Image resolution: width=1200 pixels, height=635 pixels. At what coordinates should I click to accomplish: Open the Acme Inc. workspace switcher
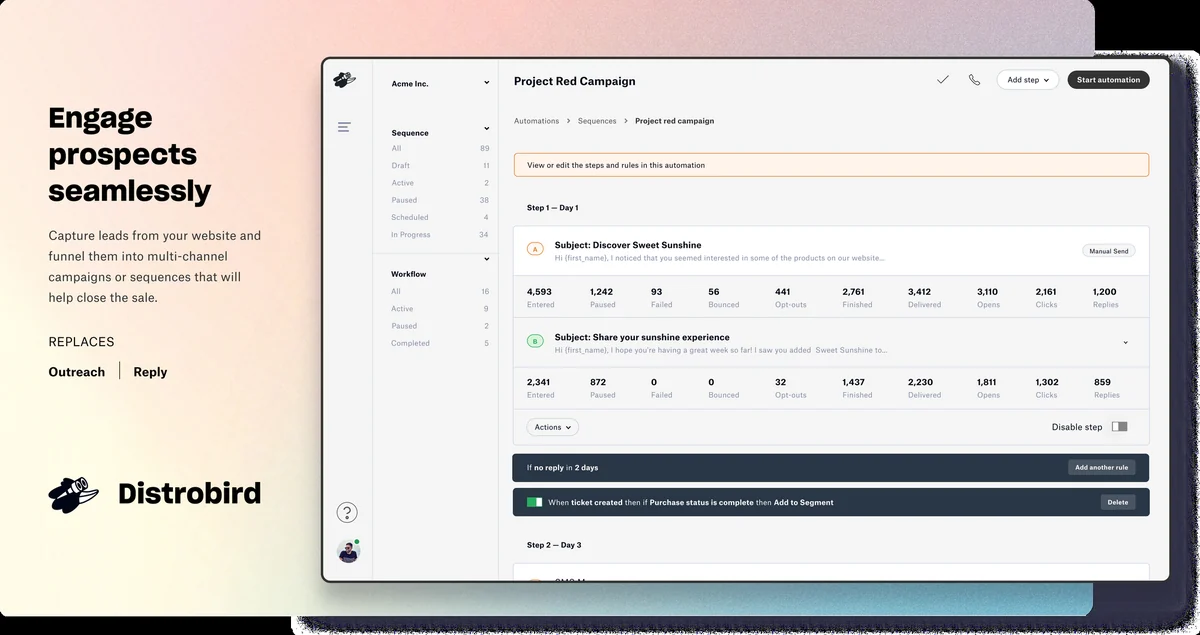[440, 84]
